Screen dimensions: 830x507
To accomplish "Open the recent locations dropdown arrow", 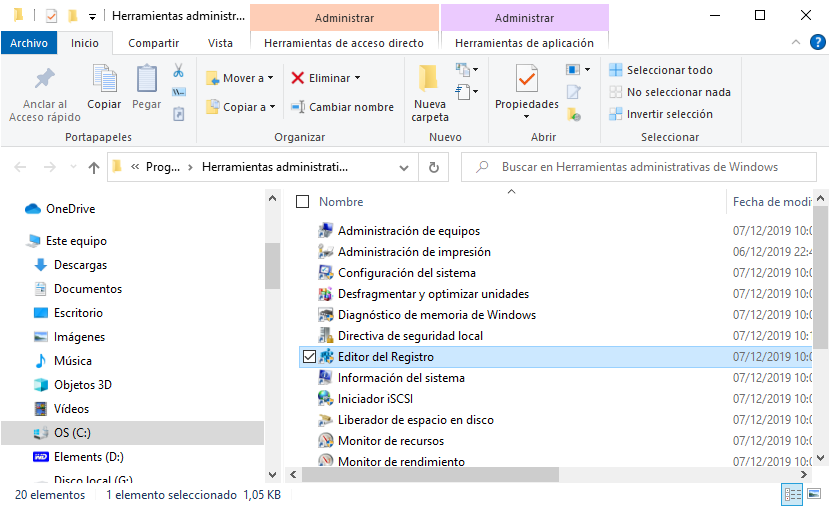I will coord(73,167).
